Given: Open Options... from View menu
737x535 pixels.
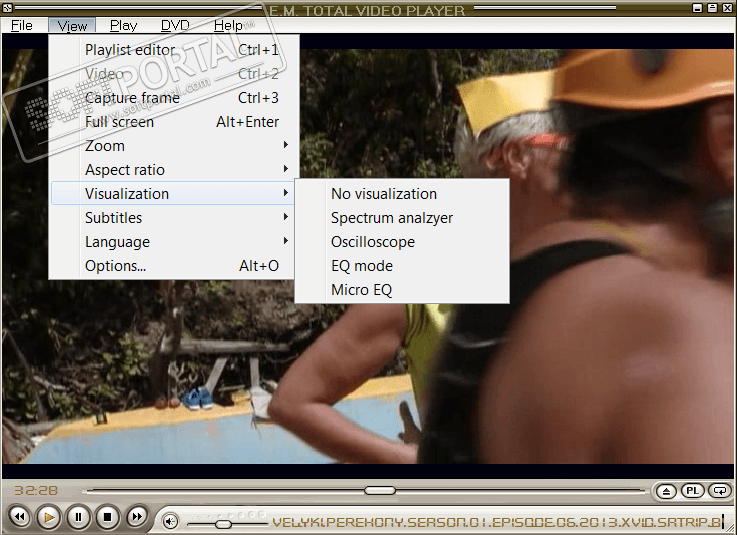Looking at the screenshot, I should (173, 266).
